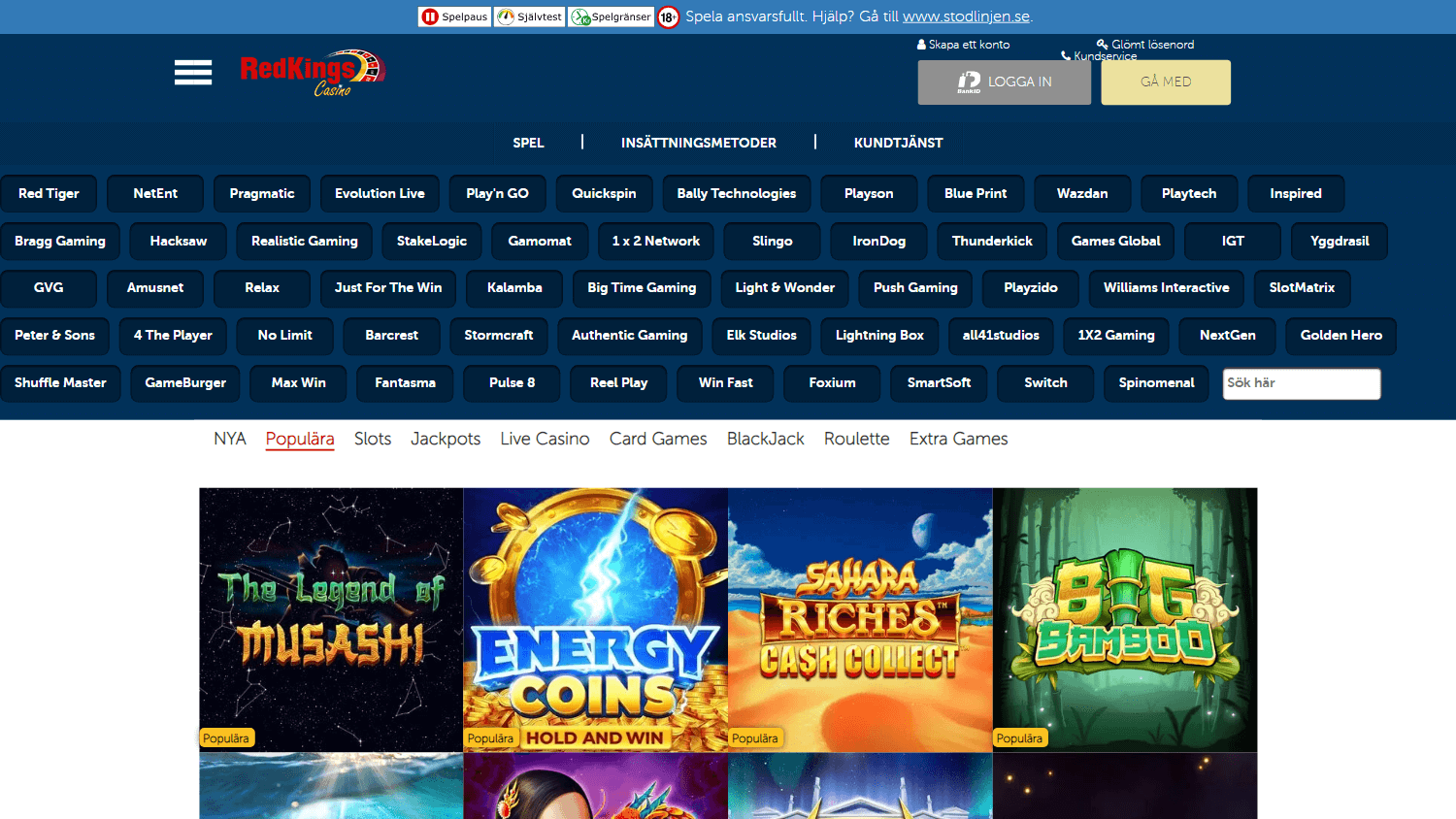Follow the www.stodlinjen.se link
This screenshot has width=1456, height=819.
(966, 16)
